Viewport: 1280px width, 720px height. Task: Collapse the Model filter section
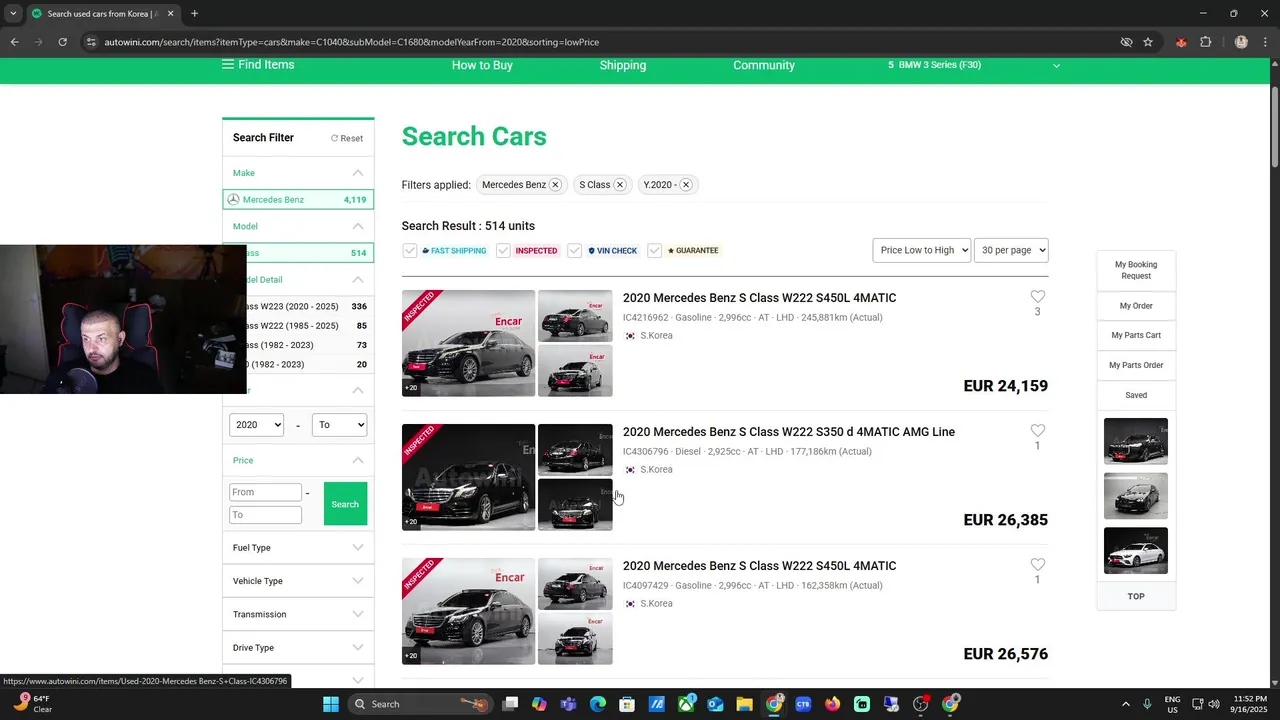358,226
